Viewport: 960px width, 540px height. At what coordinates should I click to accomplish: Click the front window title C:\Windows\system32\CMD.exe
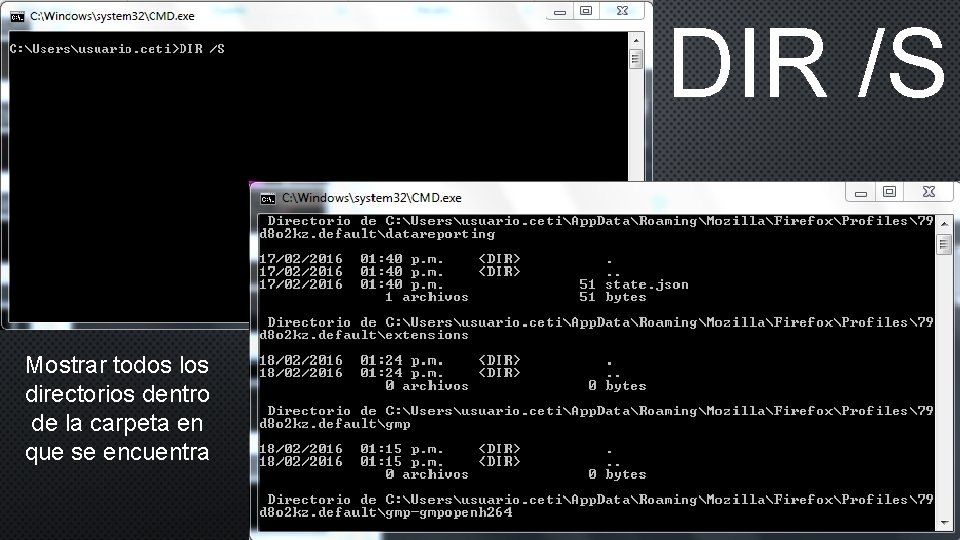[x=372, y=198]
